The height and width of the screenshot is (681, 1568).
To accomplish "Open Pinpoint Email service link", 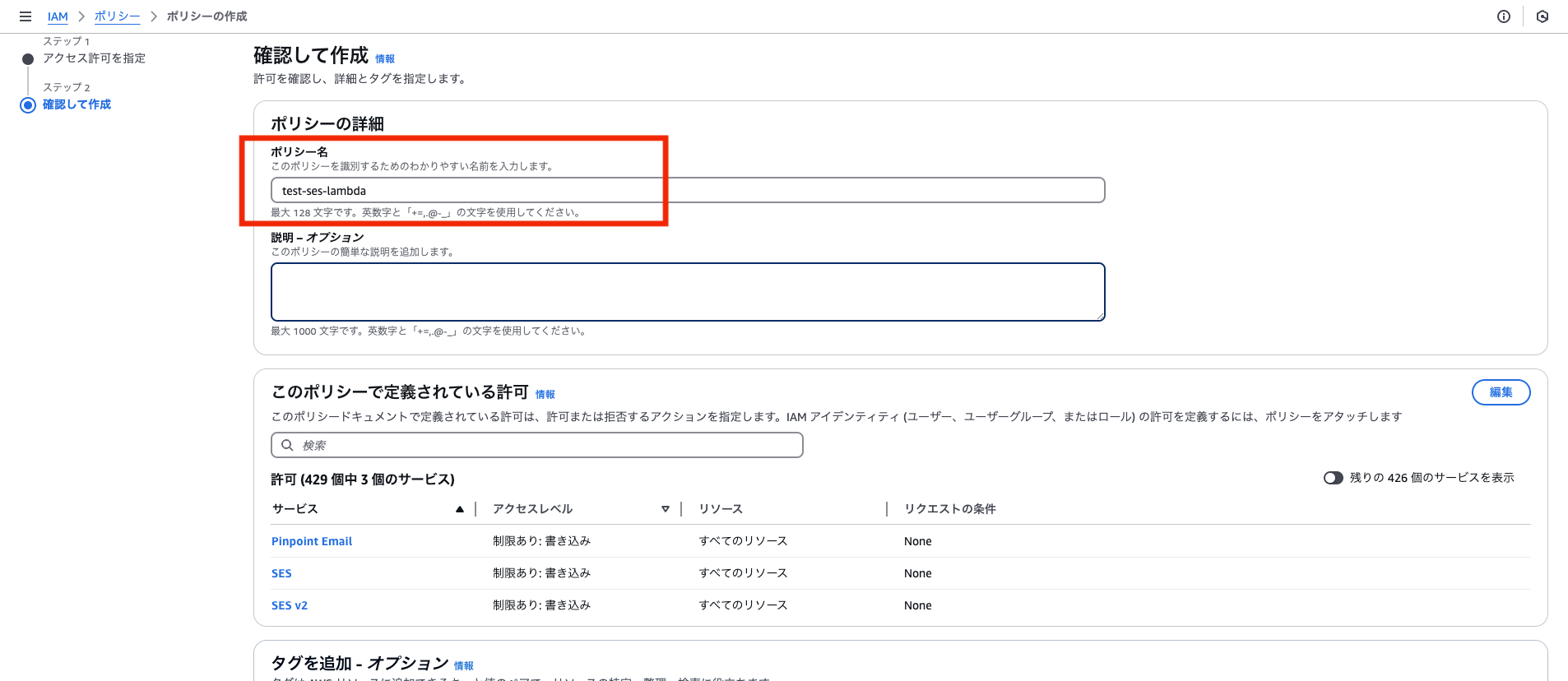I will tap(312, 541).
